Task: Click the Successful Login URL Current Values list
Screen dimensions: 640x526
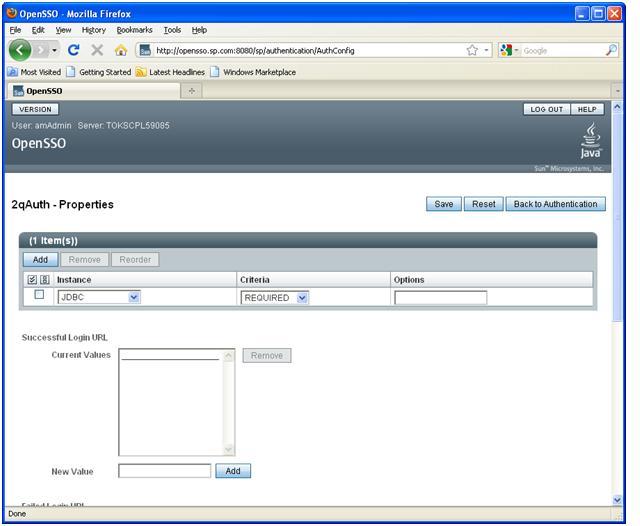Action: (x=176, y=402)
